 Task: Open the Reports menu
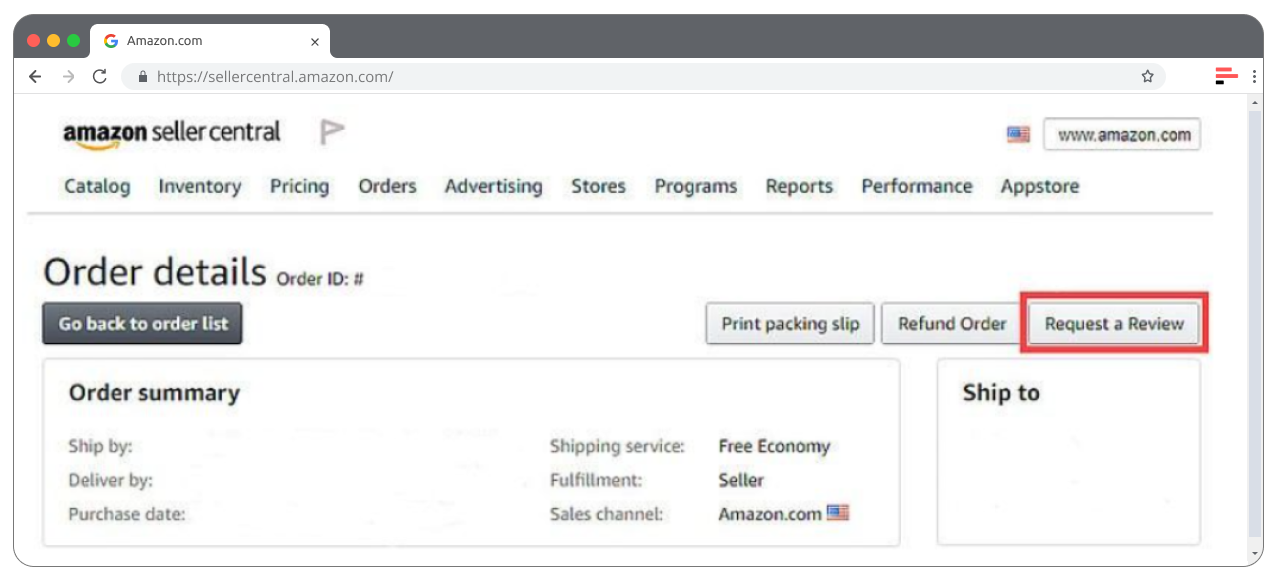(x=799, y=186)
